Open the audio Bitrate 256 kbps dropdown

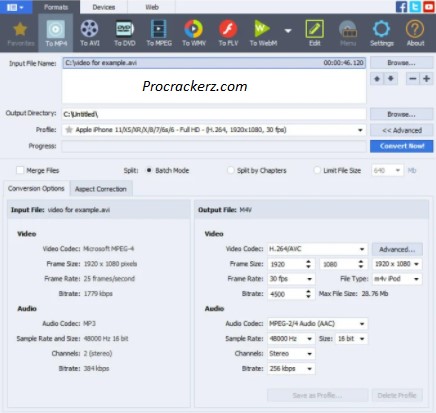coord(291,369)
